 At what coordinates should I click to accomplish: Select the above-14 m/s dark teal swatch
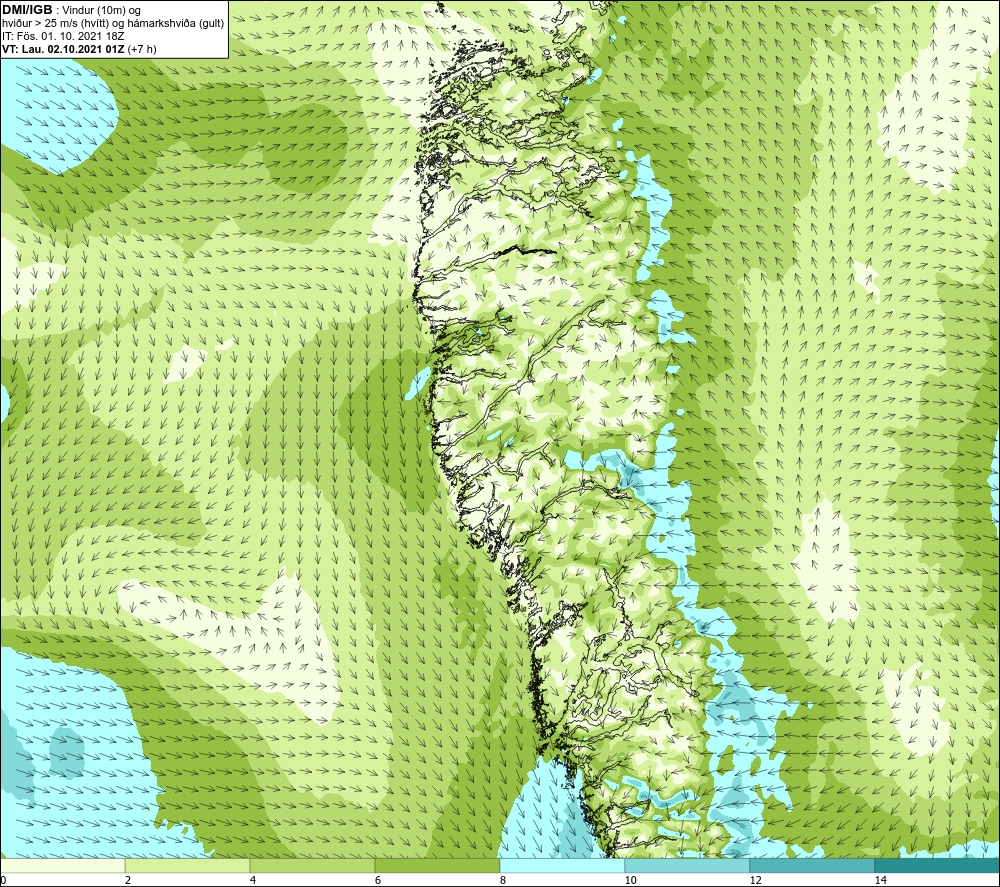tap(938, 866)
